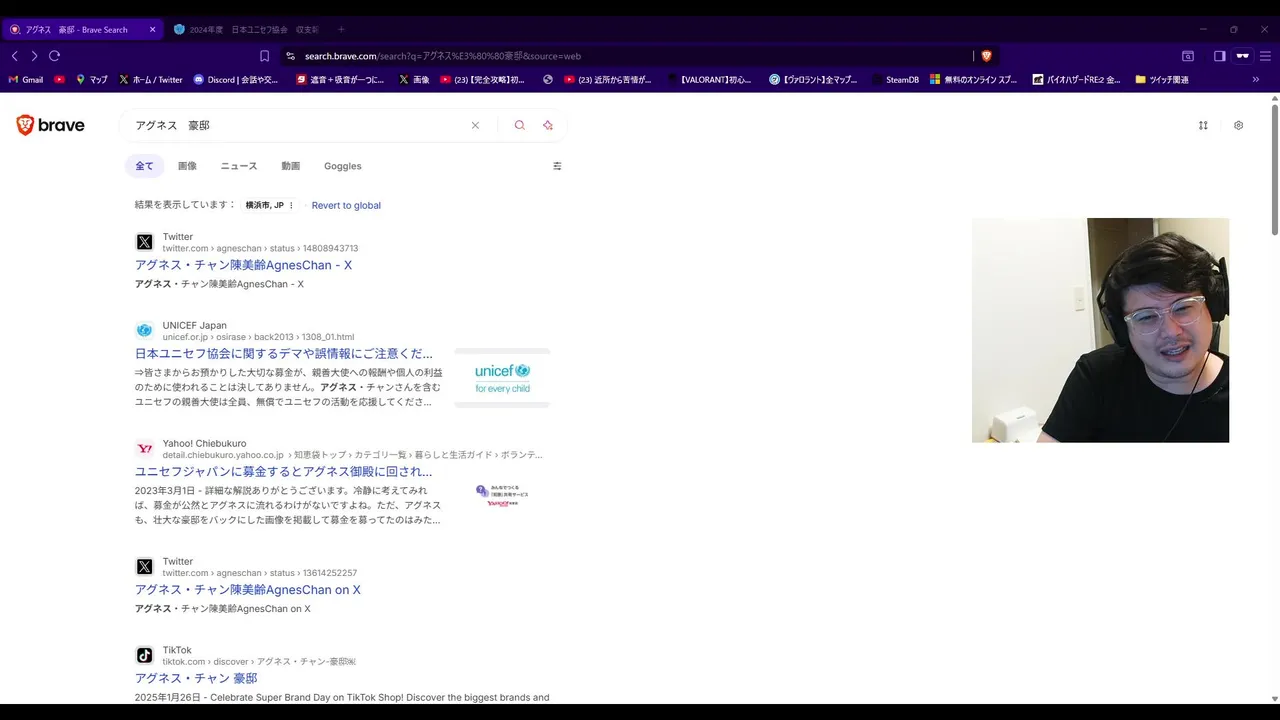The image size is (1280, 720).
Task: Go to the Brave logo home
Action: pos(50,125)
